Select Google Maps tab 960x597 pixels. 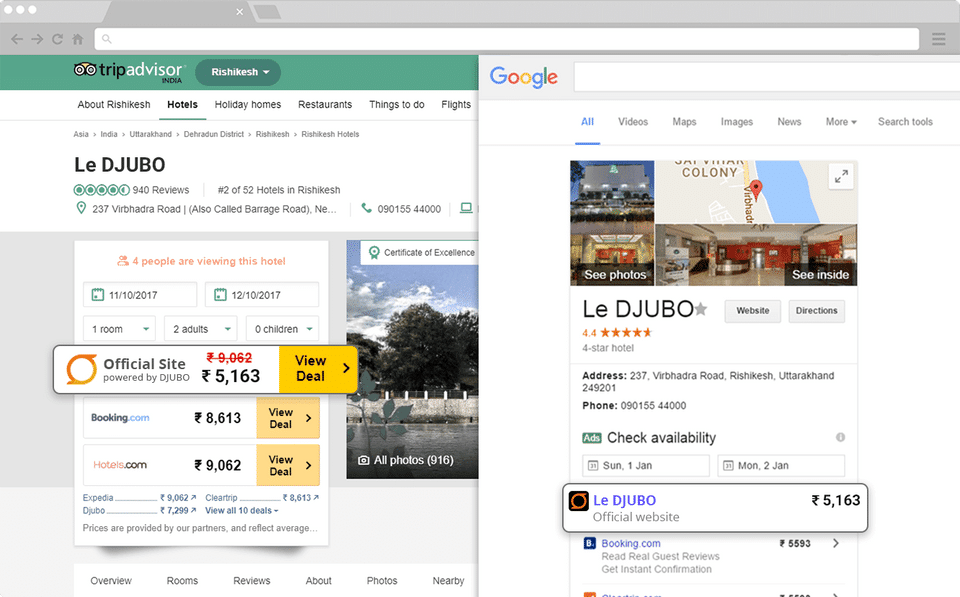click(684, 122)
